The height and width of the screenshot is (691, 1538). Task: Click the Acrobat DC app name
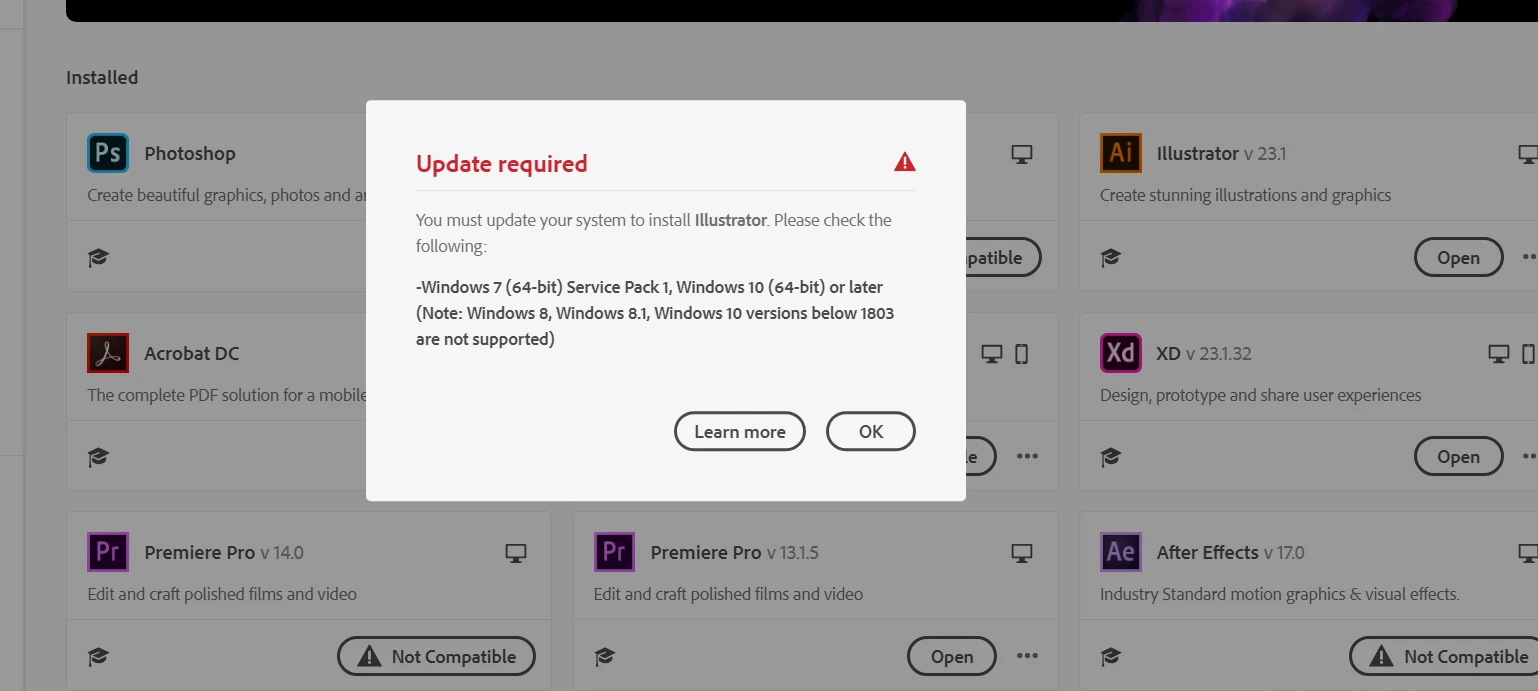coord(192,353)
